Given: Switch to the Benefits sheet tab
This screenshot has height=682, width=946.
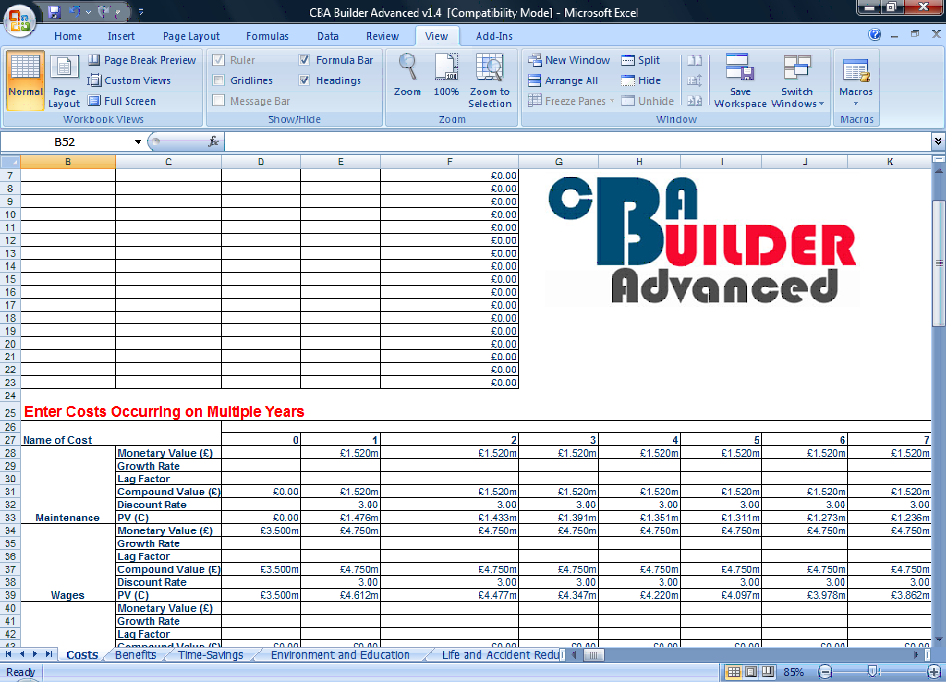Looking at the screenshot, I should click(135, 656).
